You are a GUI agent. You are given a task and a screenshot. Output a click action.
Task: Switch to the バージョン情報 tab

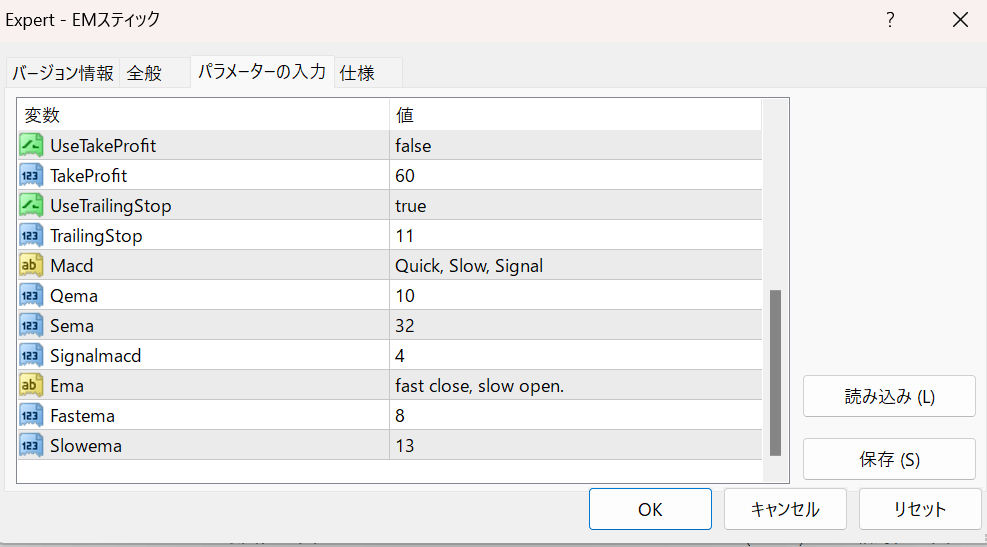coord(62,73)
